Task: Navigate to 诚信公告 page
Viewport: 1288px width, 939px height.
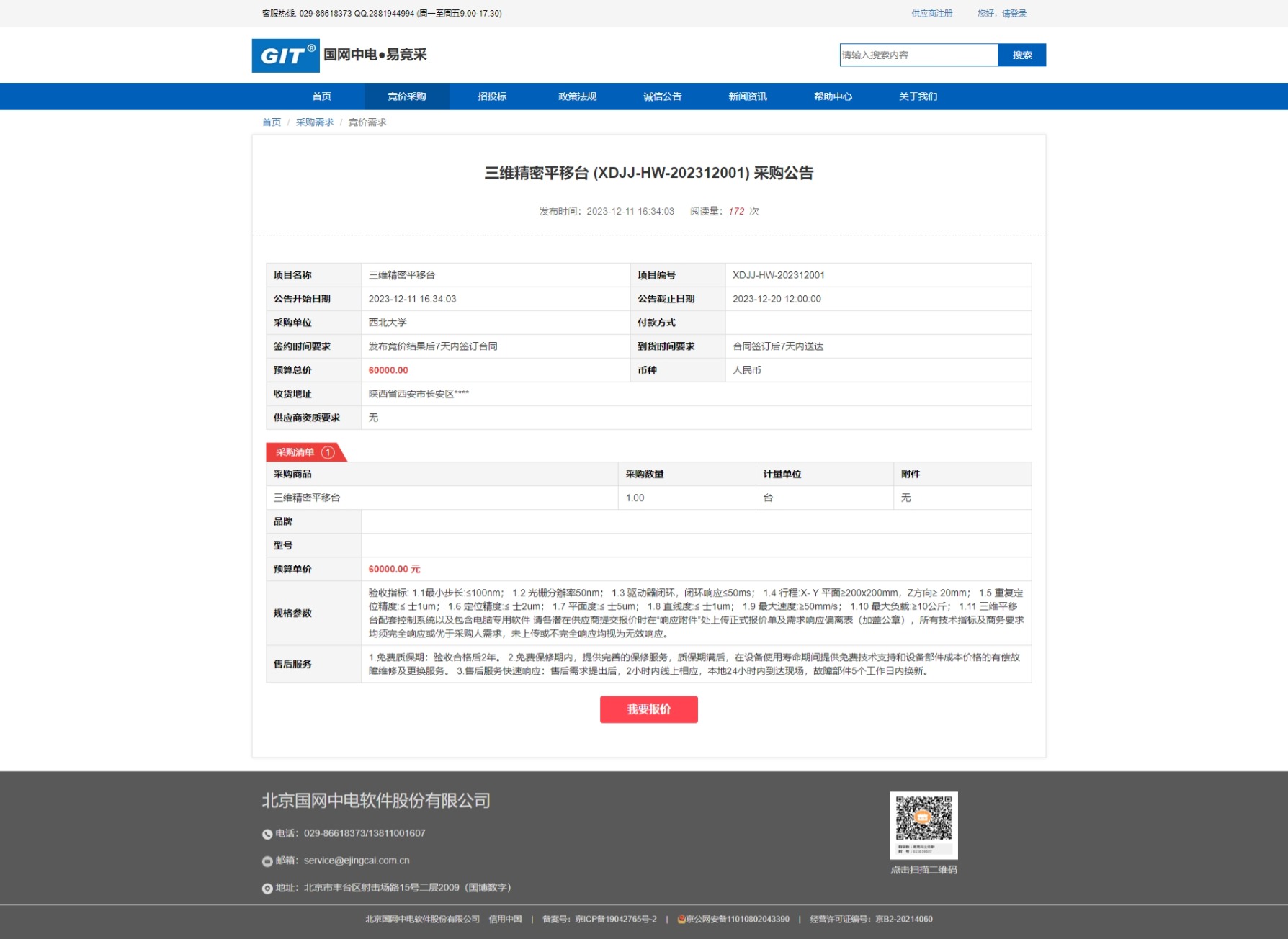Action: tap(662, 96)
